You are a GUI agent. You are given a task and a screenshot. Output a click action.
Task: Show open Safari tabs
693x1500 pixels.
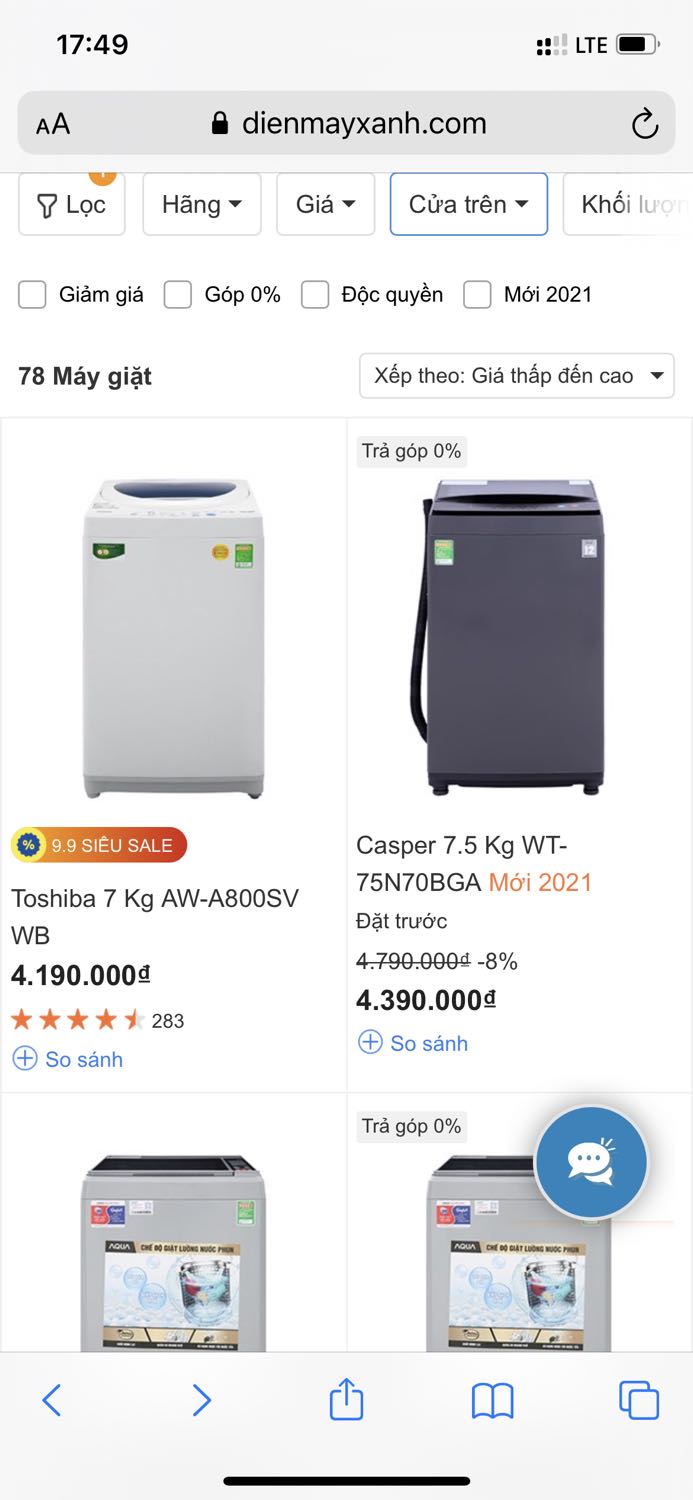point(639,1400)
